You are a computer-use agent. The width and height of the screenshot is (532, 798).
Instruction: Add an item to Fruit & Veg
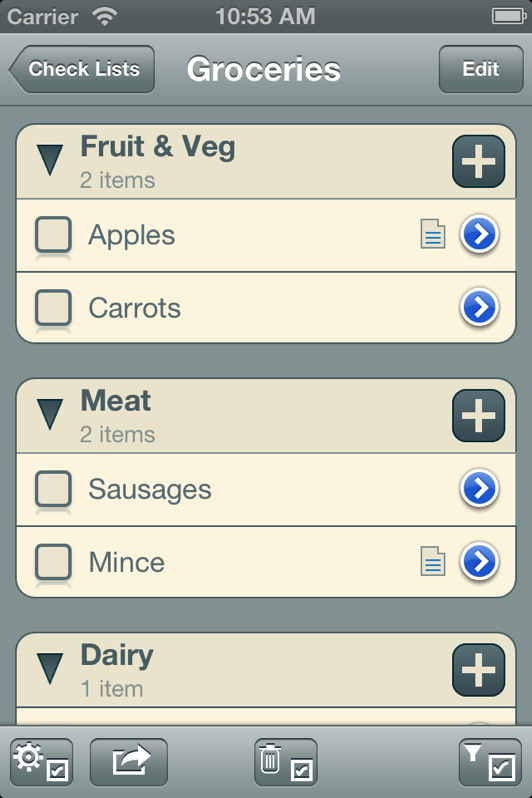(478, 161)
